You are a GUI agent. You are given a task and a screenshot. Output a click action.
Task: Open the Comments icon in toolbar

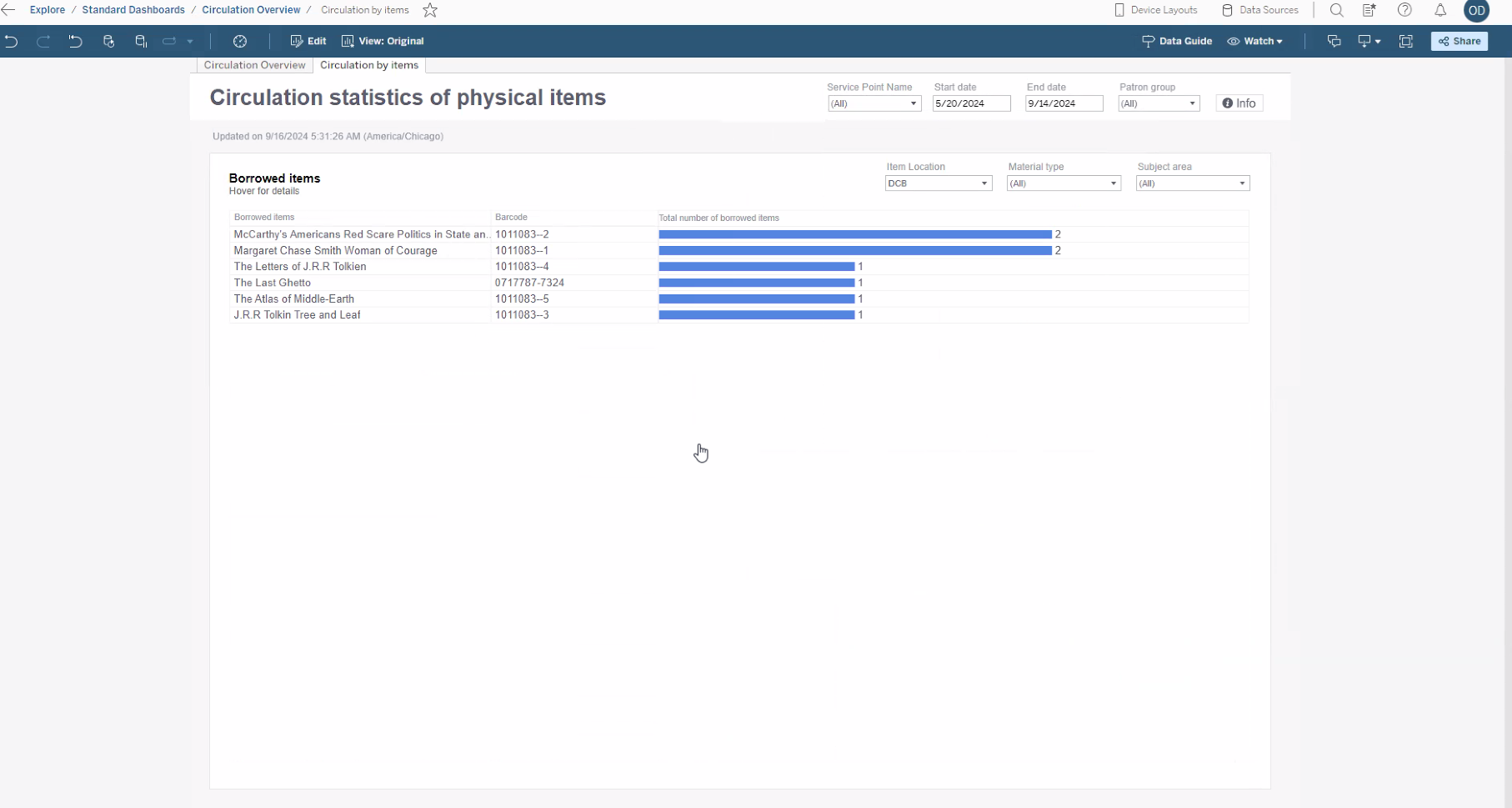tap(1334, 41)
